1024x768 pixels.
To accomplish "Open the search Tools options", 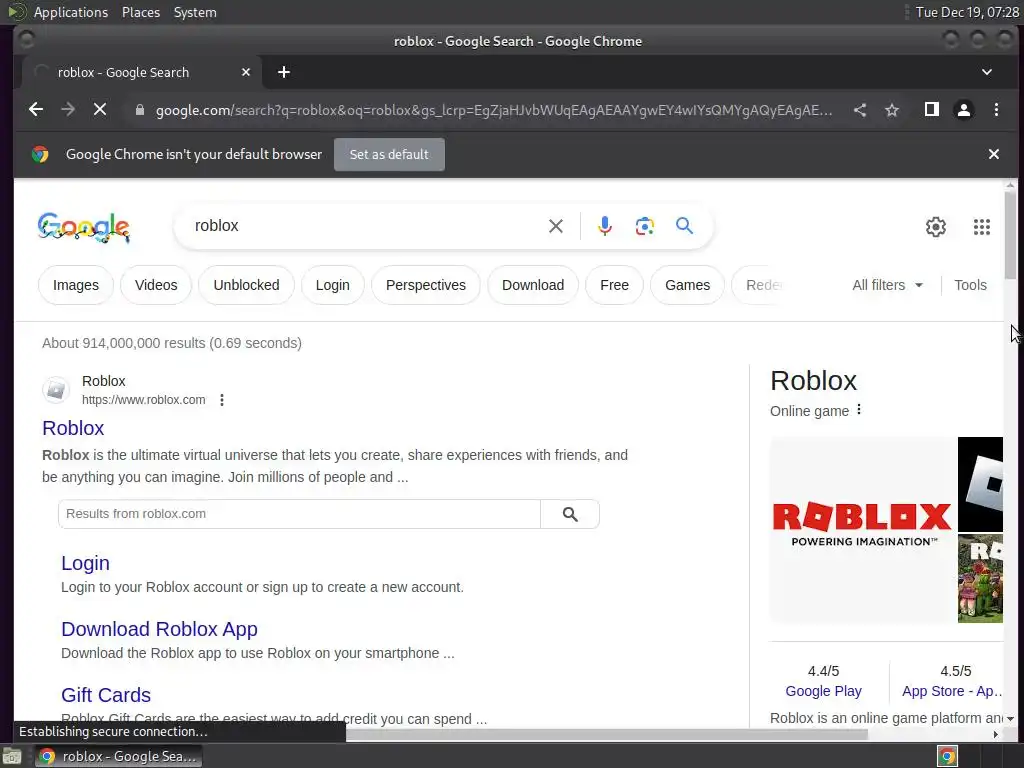I will (x=970, y=285).
